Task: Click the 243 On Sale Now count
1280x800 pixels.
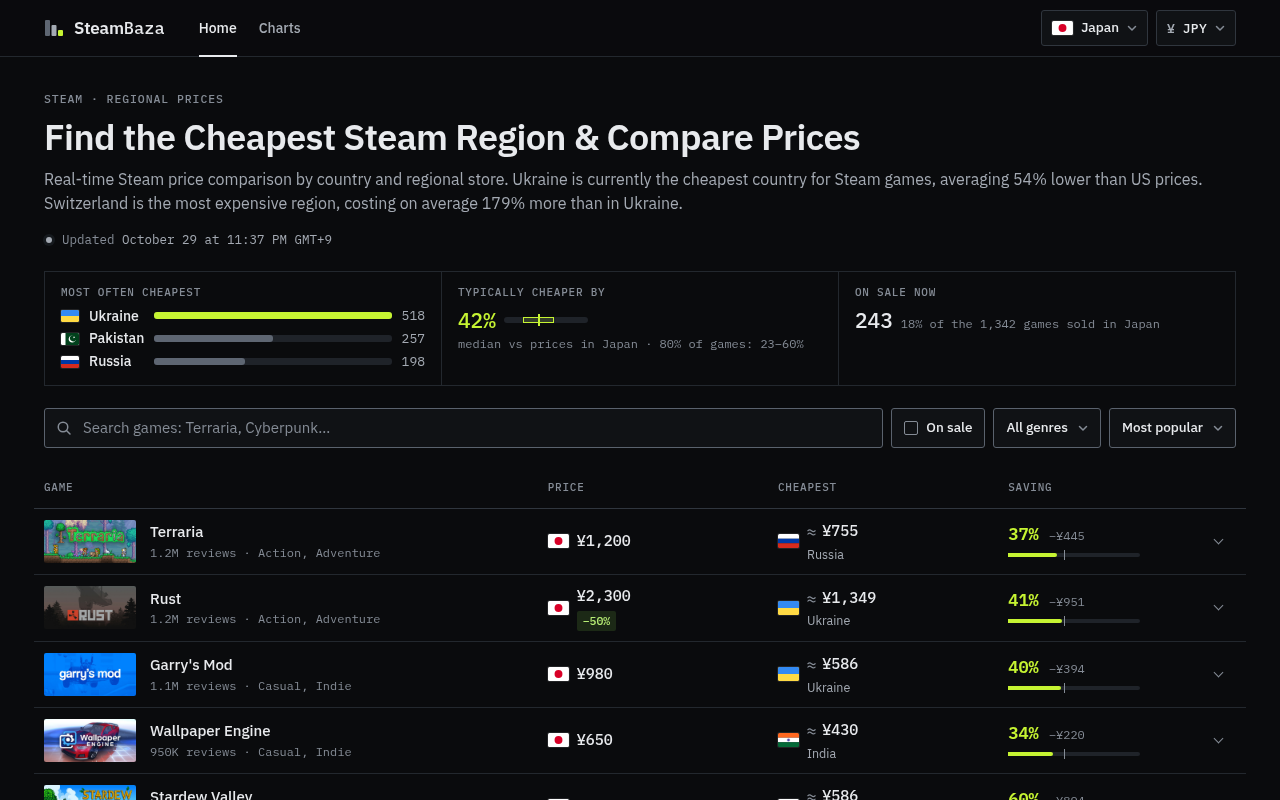Action: pos(874,321)
